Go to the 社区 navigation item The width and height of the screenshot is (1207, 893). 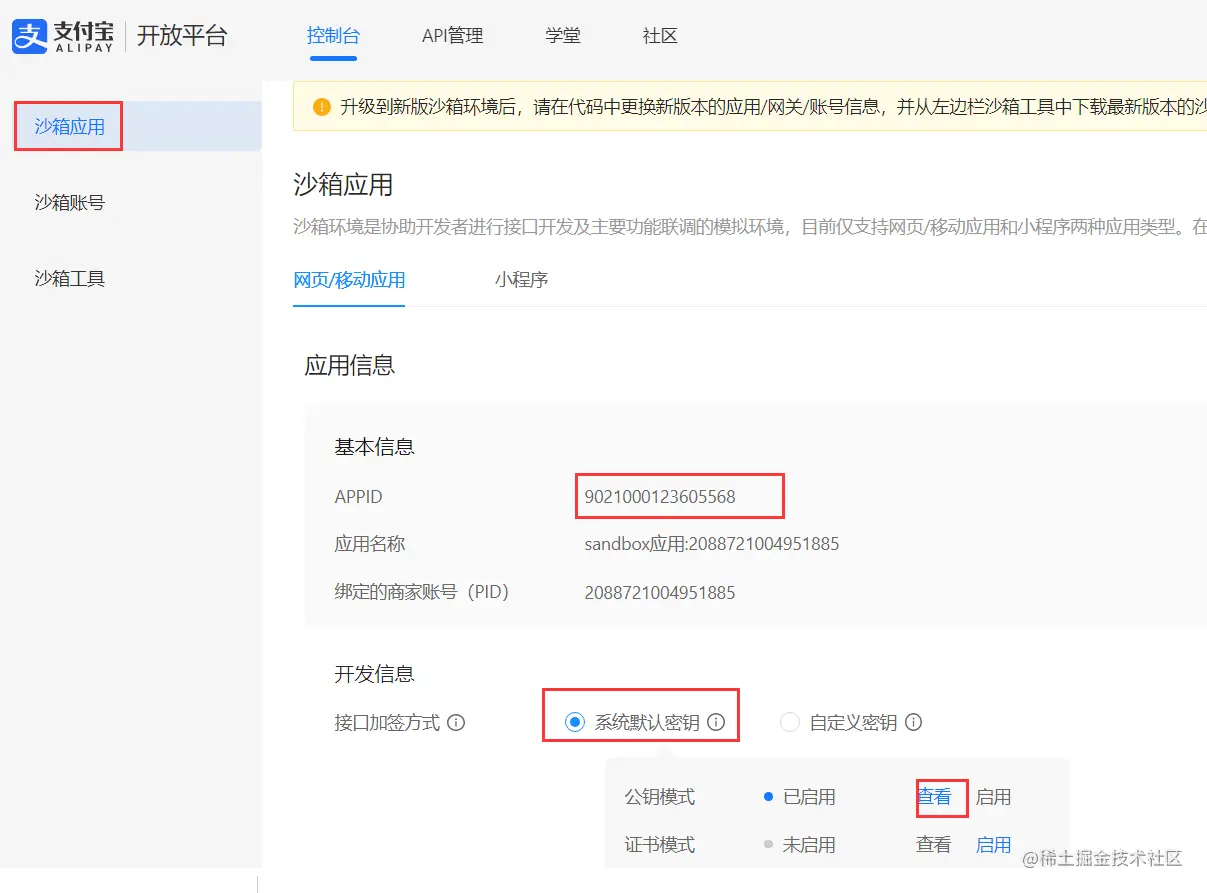pos(660,36)
